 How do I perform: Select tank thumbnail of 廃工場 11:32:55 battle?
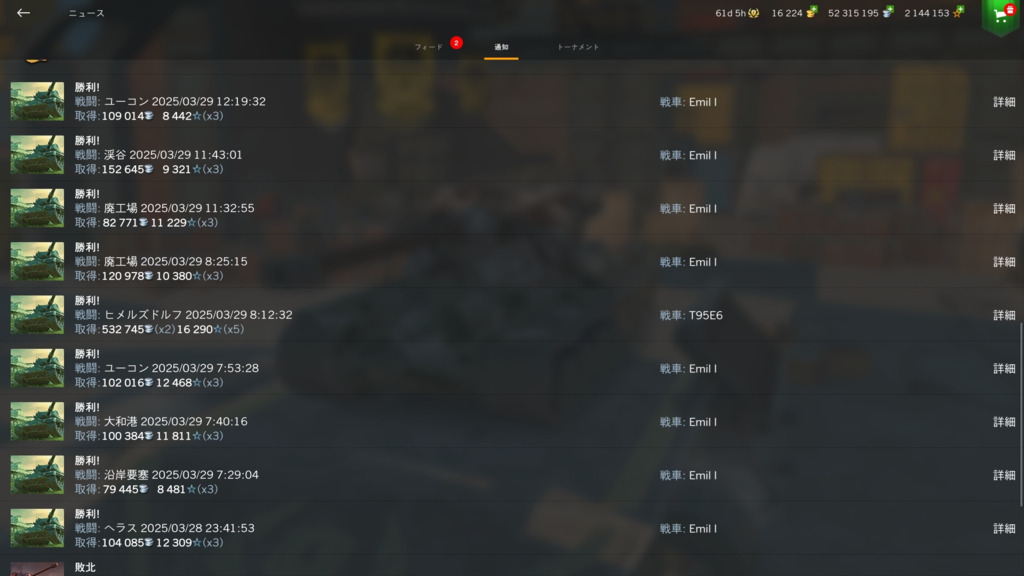[x=37, y=208]
